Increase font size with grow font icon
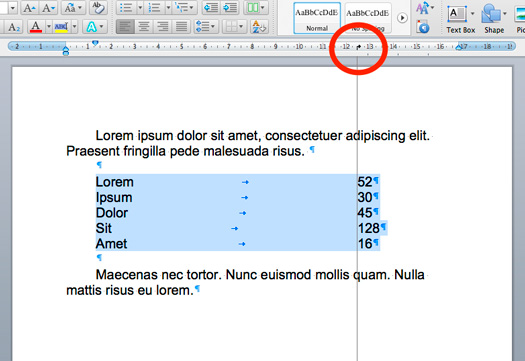The image size is (525, 361). click(x=29, y=8)
